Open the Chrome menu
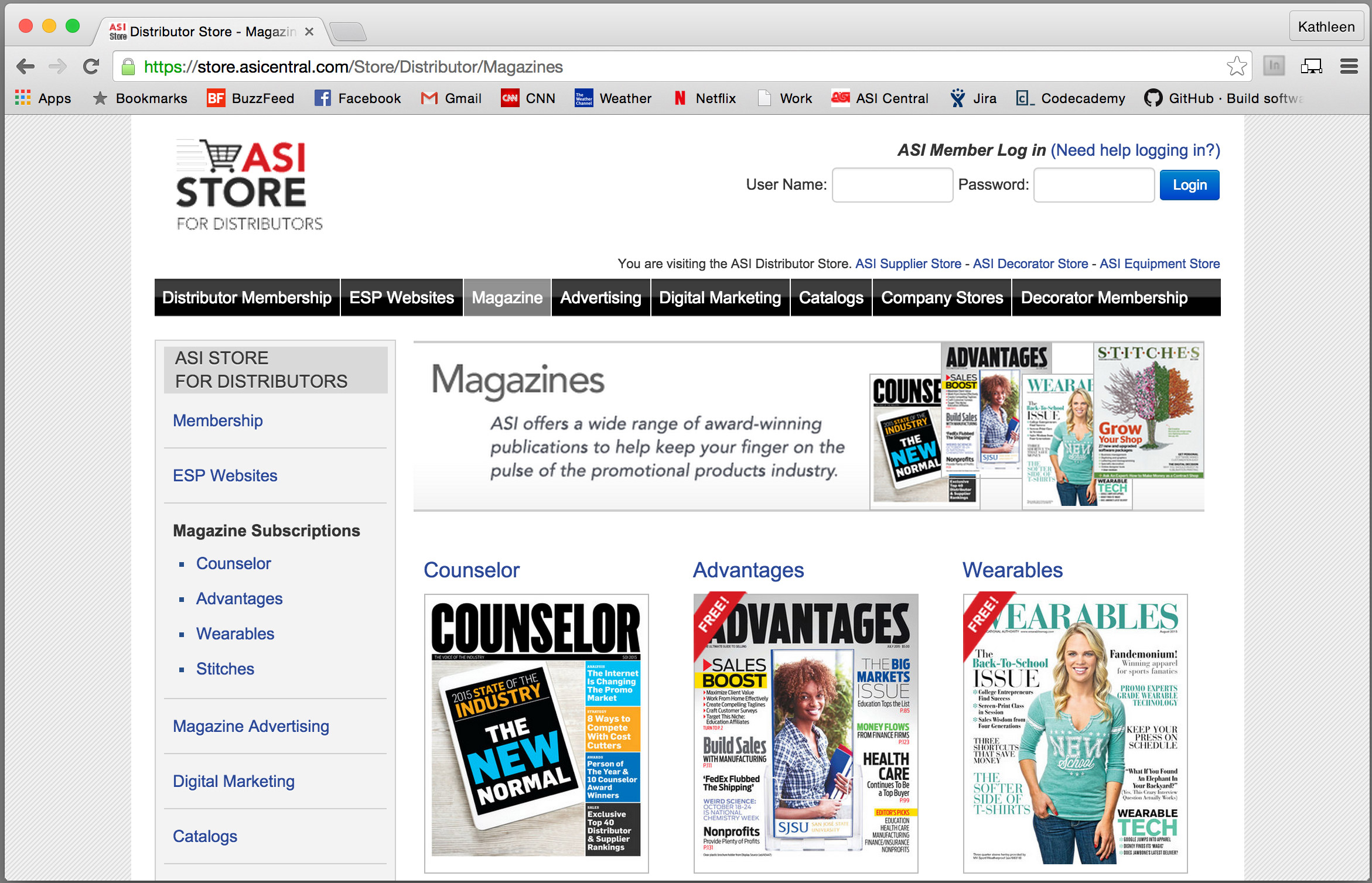The image size is (1372, 883). click(x=1349, y=66)
